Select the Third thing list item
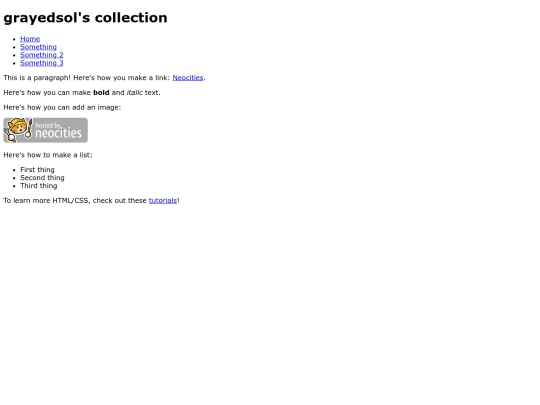Viewport: 540px width, 405px height. tap(39, 186)
